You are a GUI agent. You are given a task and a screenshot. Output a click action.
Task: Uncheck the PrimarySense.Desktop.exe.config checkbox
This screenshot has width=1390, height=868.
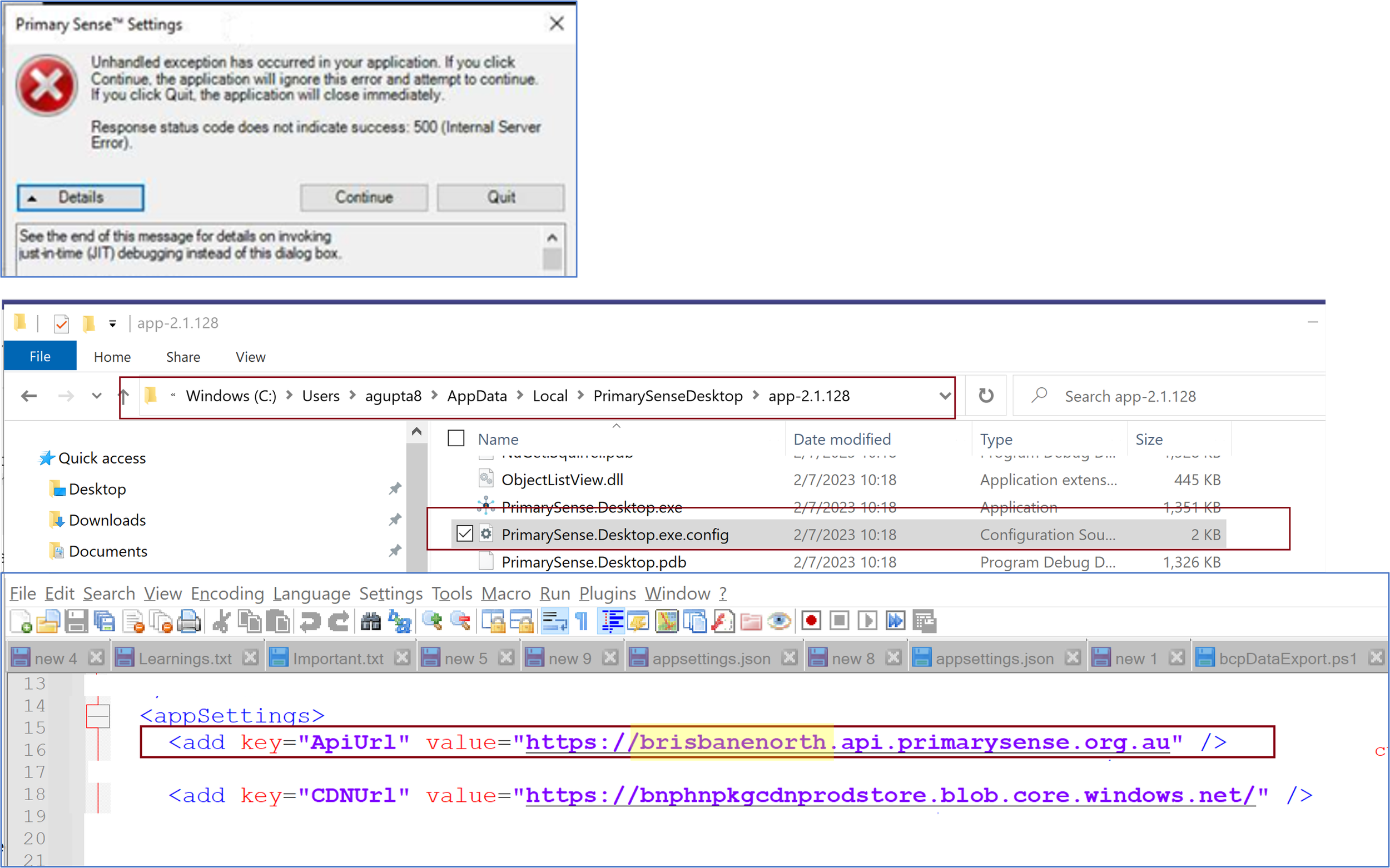464,534
